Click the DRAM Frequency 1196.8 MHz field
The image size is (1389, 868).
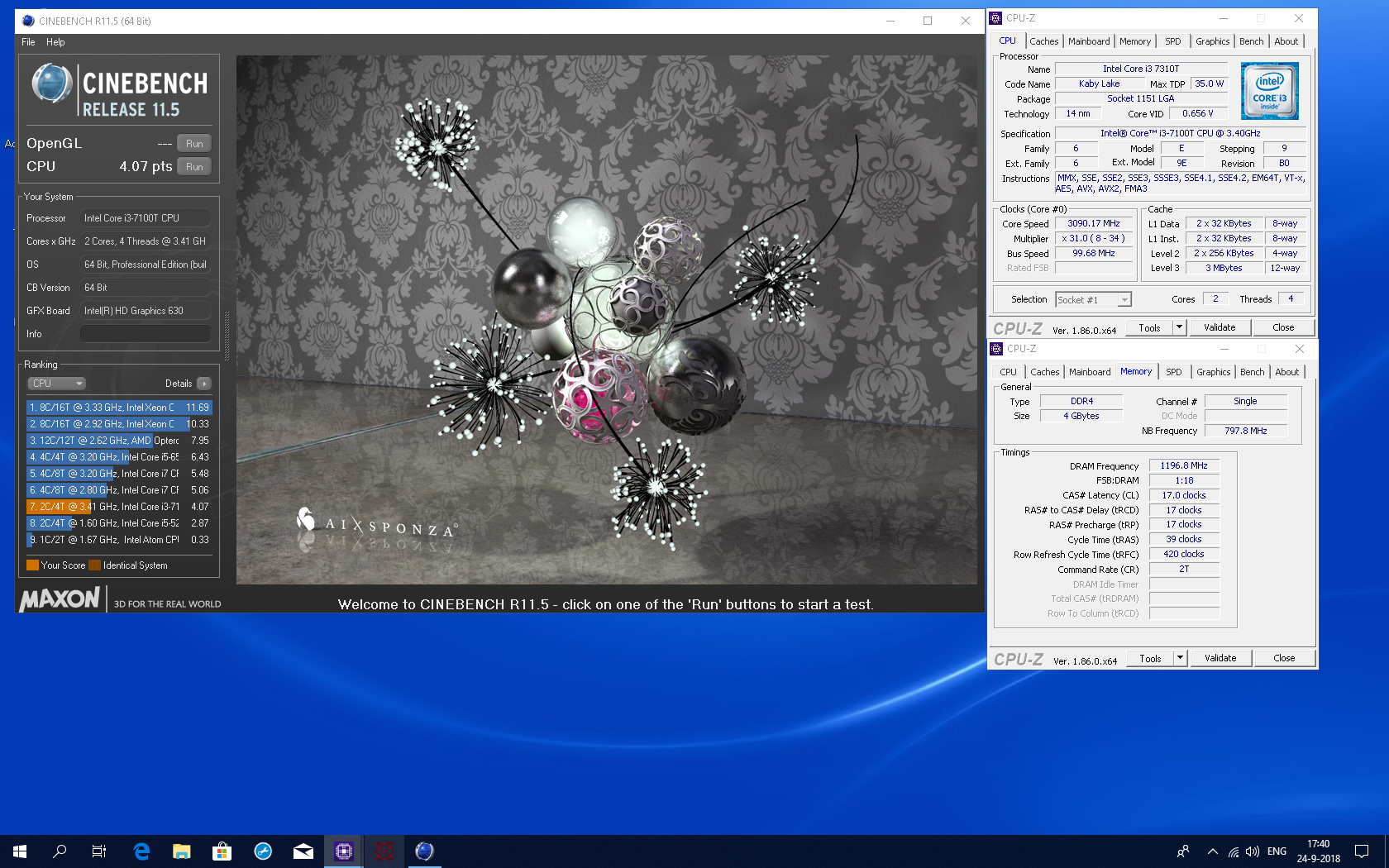point(1184,466)
